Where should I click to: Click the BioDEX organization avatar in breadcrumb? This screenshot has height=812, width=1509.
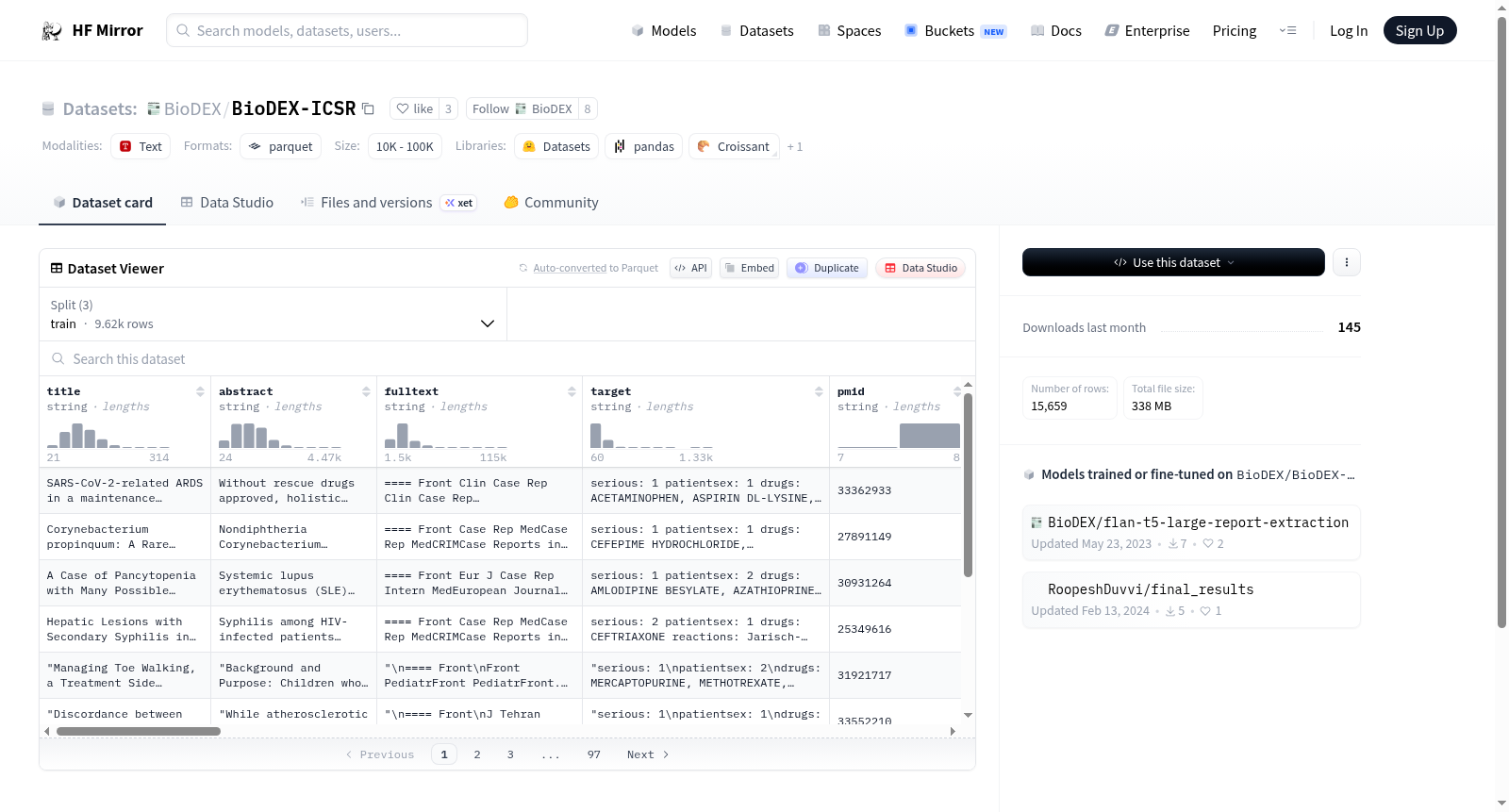click(154, 109)
